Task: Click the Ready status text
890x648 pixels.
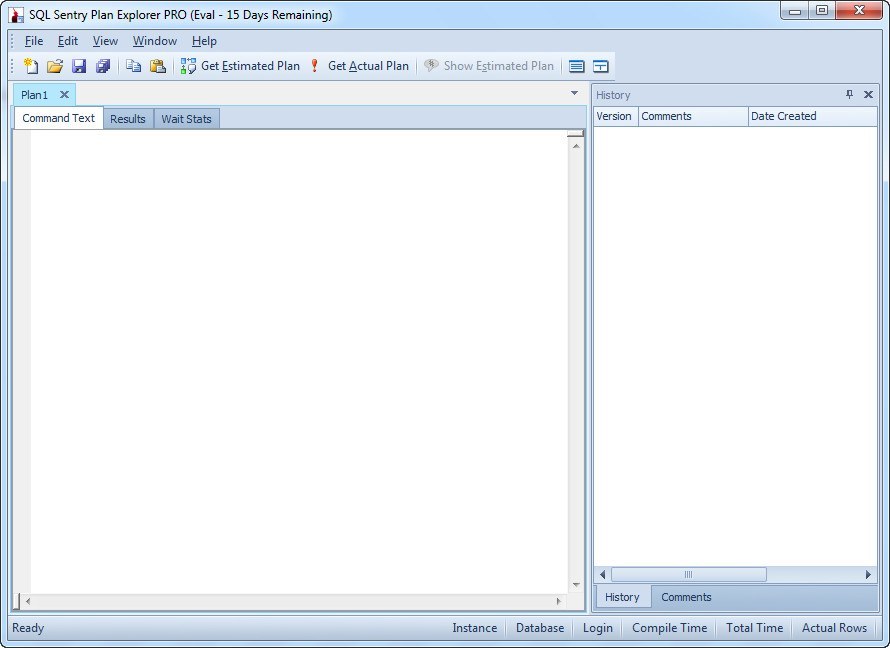Action: [28, 628]
